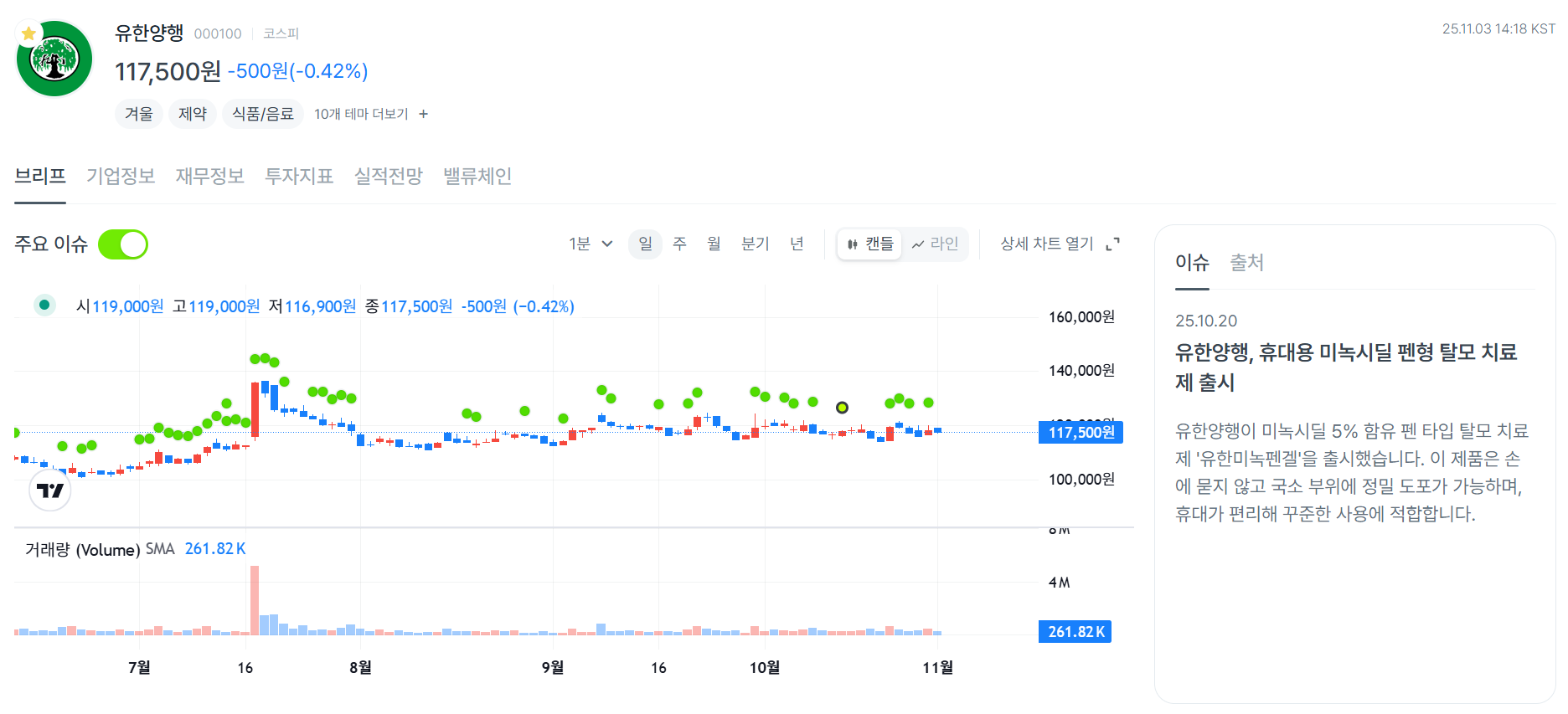Open the 출처 tab in issue panel

(x=1246, y=263)
